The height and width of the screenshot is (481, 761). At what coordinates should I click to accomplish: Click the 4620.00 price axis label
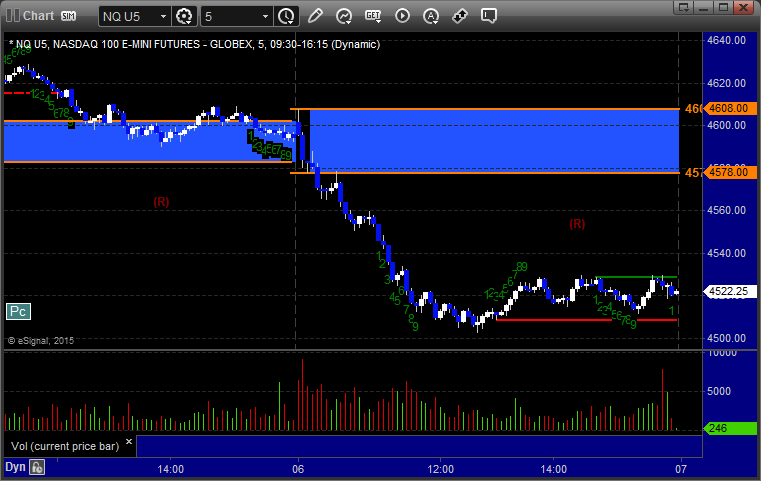[727, 83]
